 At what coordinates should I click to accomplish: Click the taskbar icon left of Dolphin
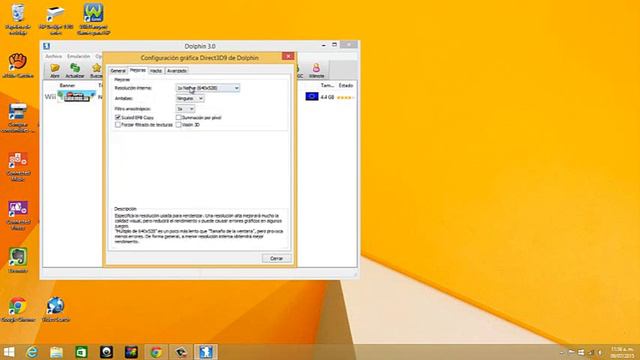click(181, 352)
